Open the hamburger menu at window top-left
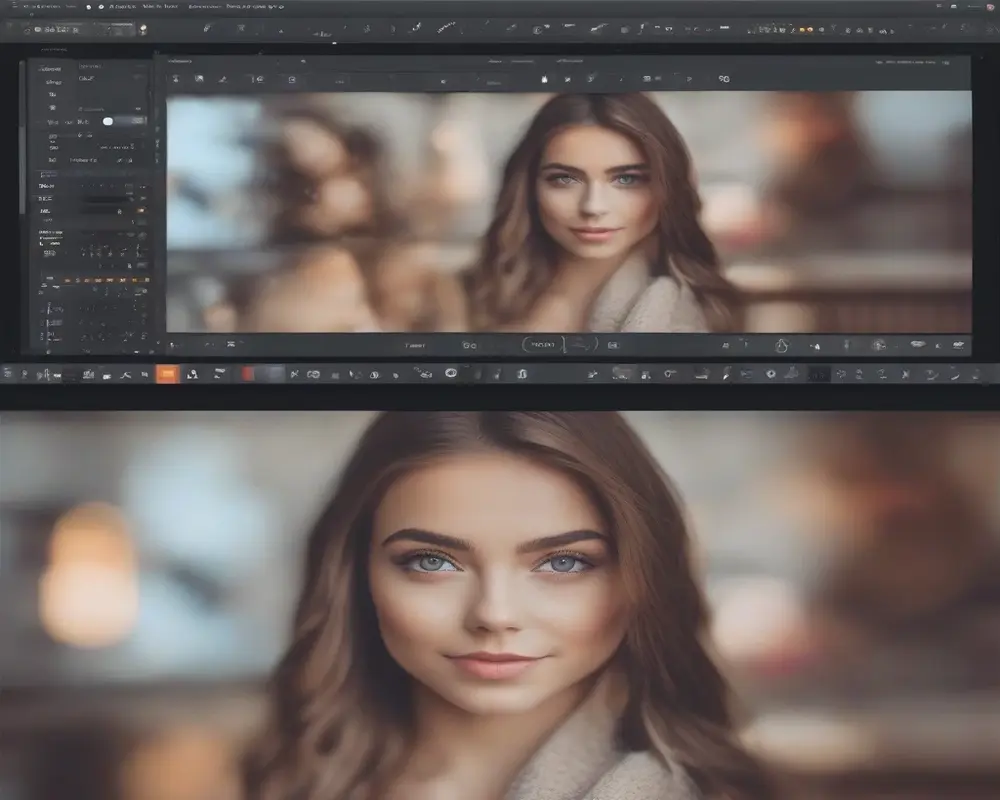The image size is (1000, 800). pos(15,6)
